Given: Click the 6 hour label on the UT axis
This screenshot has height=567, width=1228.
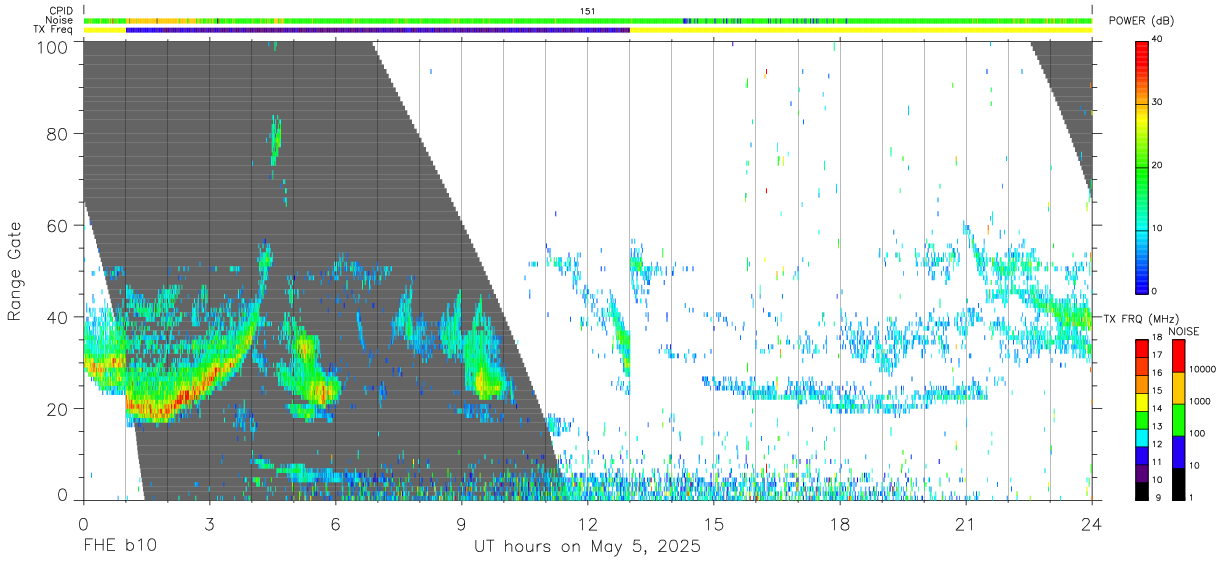Looking at the screenshot, I should tap(336, 523).
